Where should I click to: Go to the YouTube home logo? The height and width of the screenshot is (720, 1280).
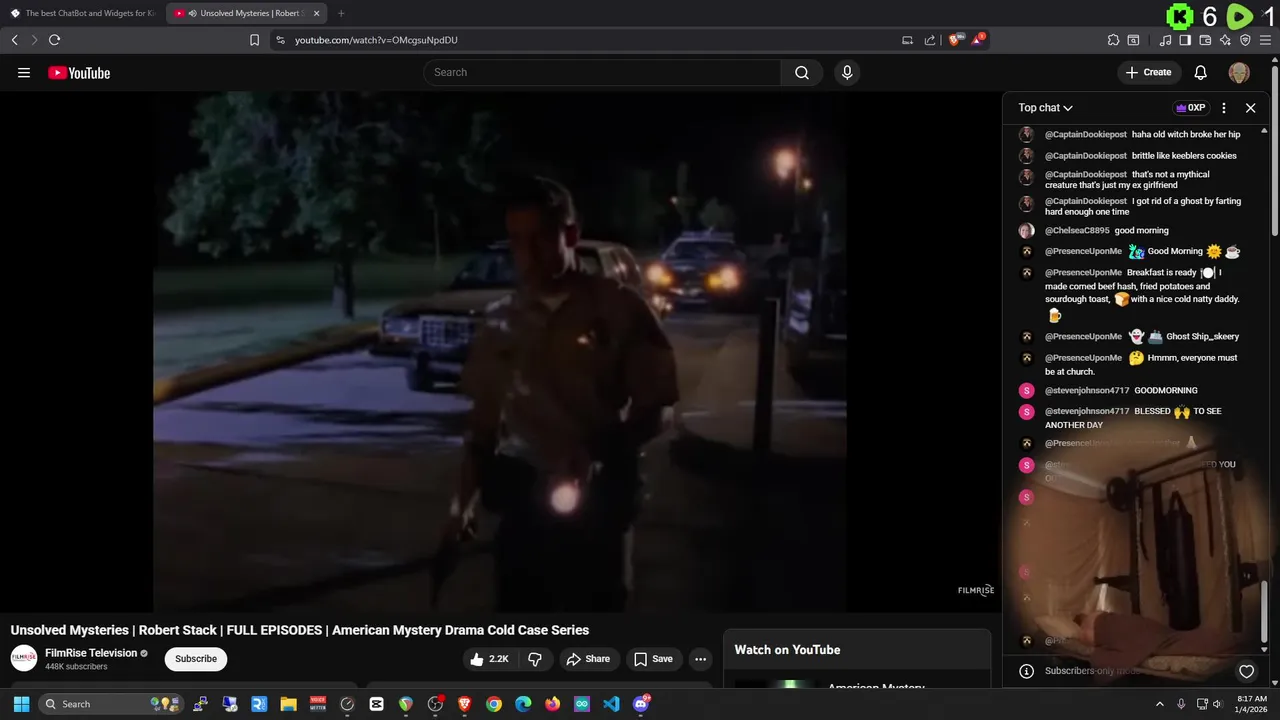[79, 72]
